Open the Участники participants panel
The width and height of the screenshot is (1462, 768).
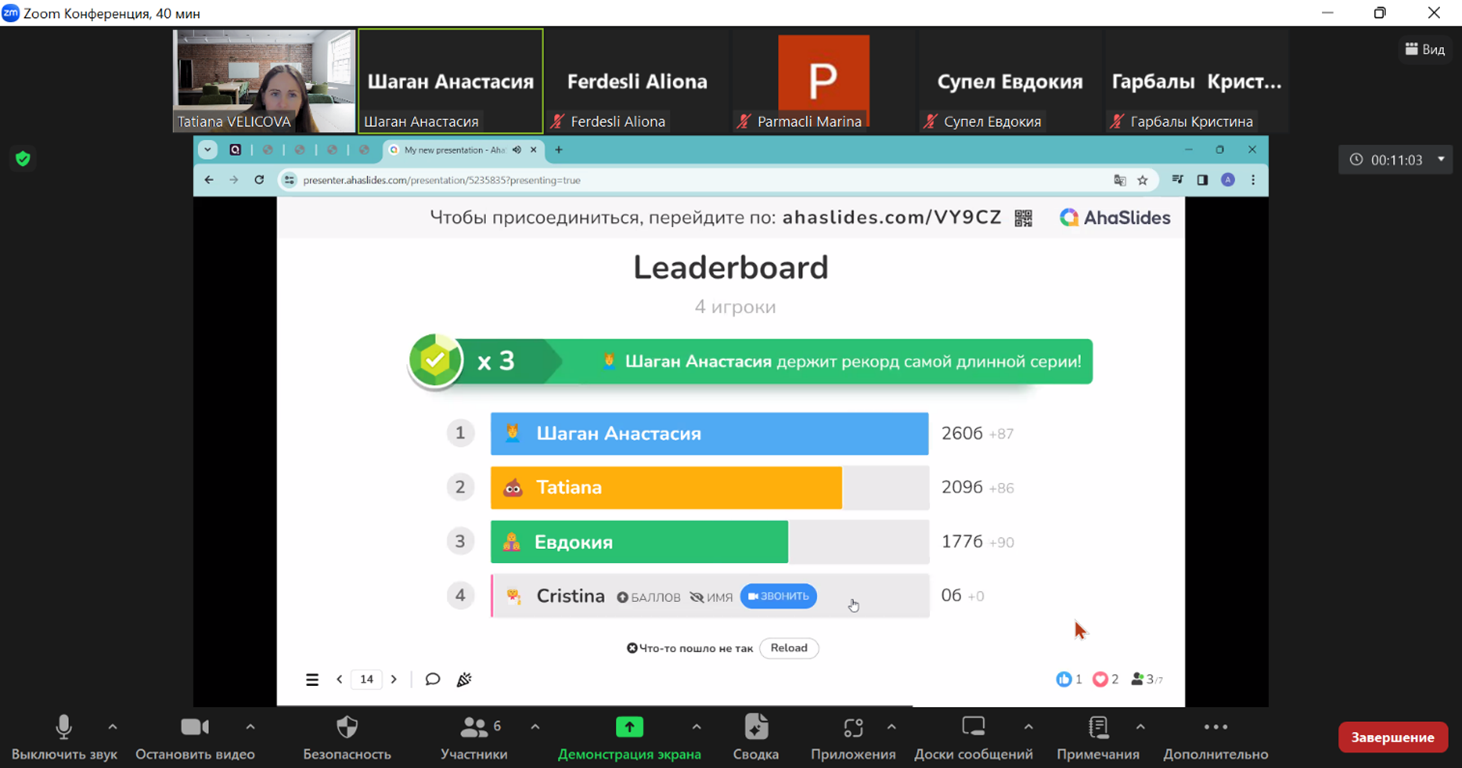(x=474, y=728)
